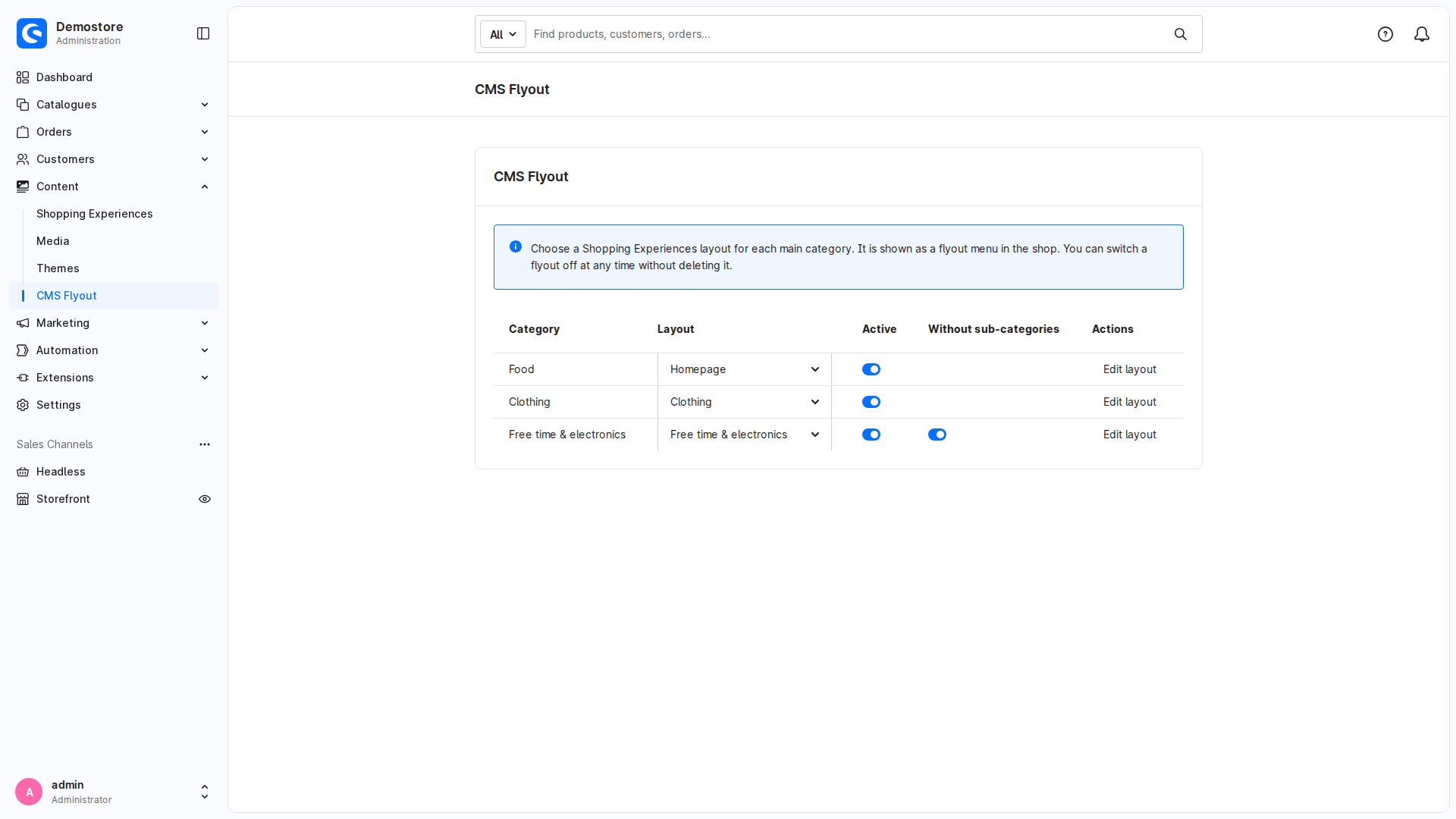1456x819 pixels.
Task: Open Shopping Experiences submenu item
Action: pos(95,214)
